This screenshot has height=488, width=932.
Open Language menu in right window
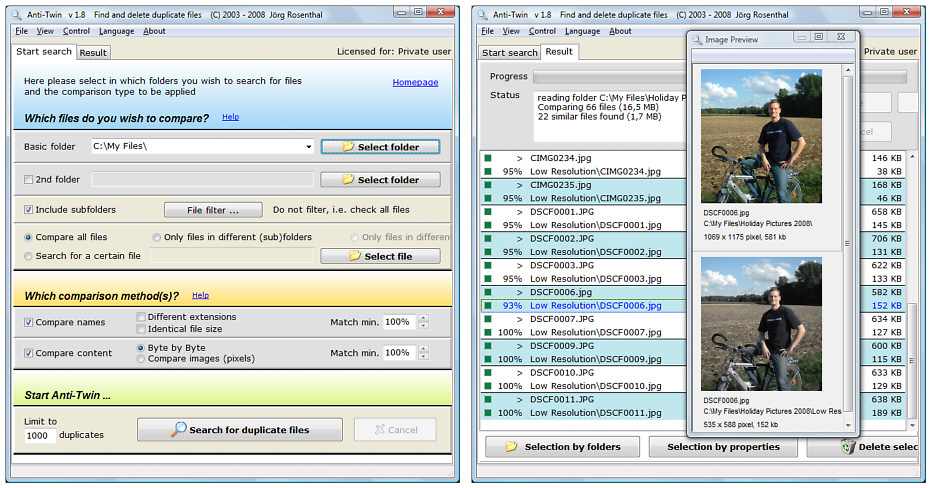click(582, 31)
